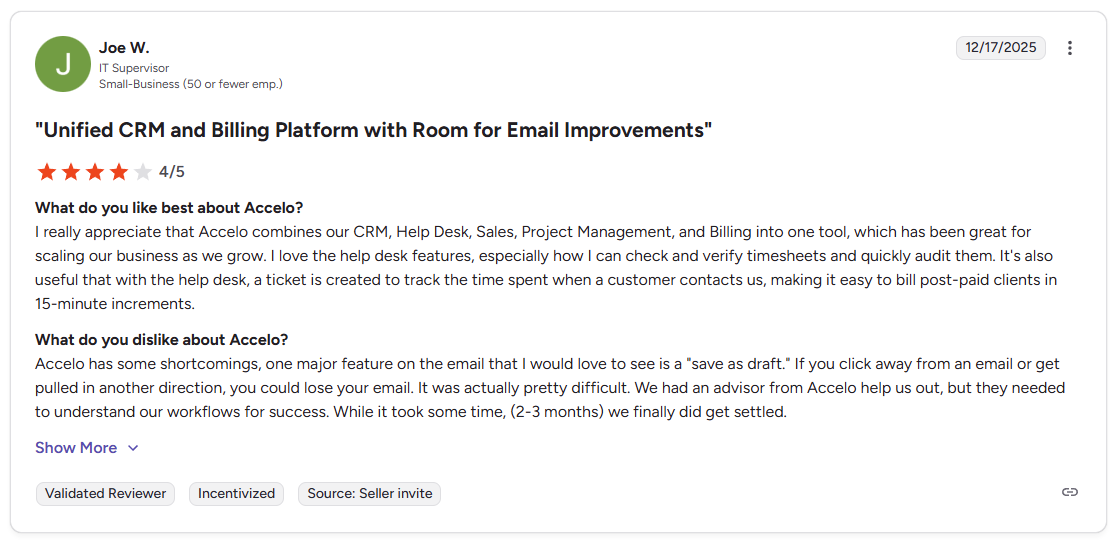
Task: Click the second rating star
Action: (x=70, y=172)
